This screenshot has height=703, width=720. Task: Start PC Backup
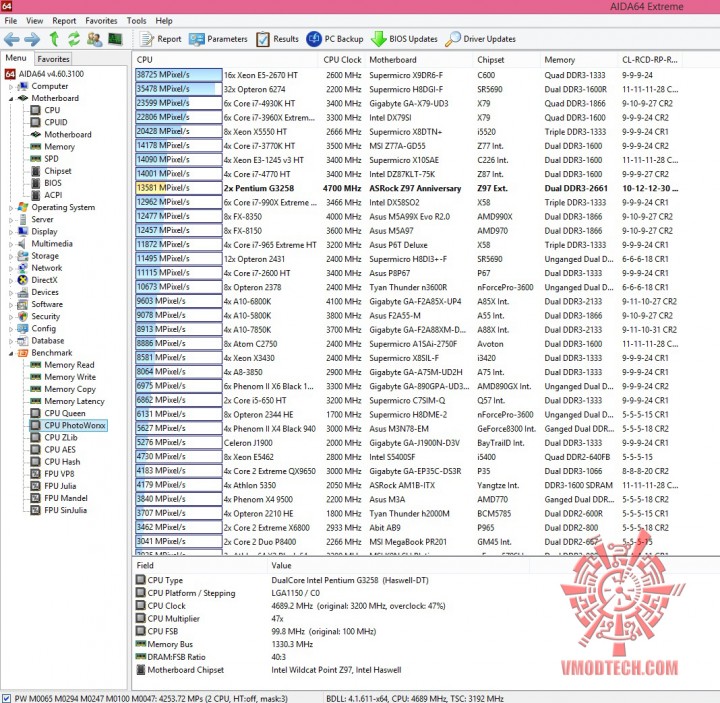[x=335, y=39]
